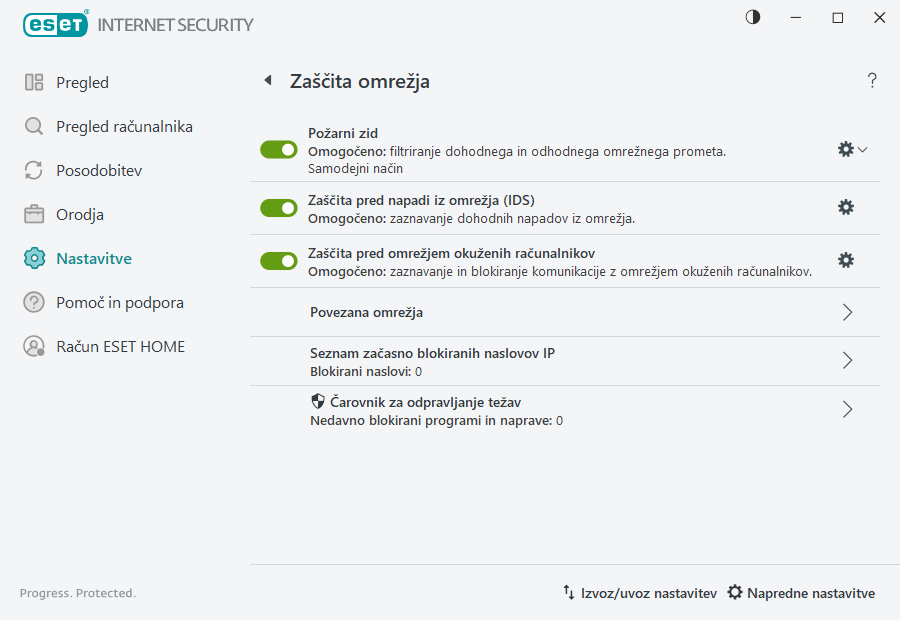Screen dimensions: 900x620
Task: Open botnet protection settings gear
Action: pyautogui.click(x=846, y=260)
